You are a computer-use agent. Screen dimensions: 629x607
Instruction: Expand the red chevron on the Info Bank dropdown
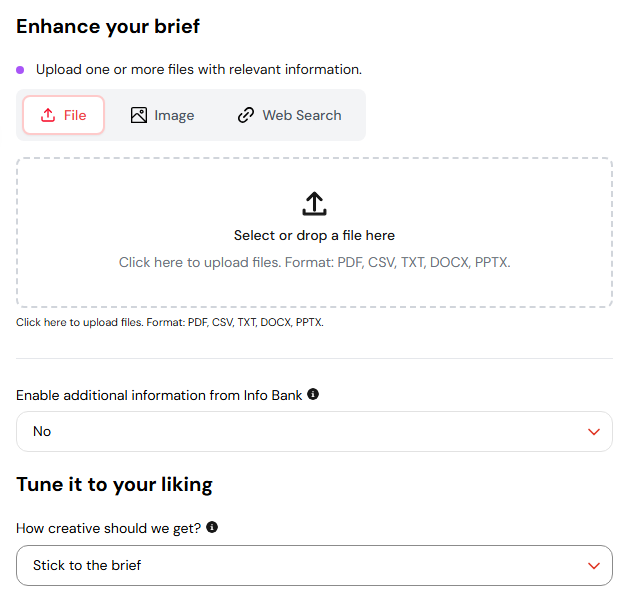(594, 432)
